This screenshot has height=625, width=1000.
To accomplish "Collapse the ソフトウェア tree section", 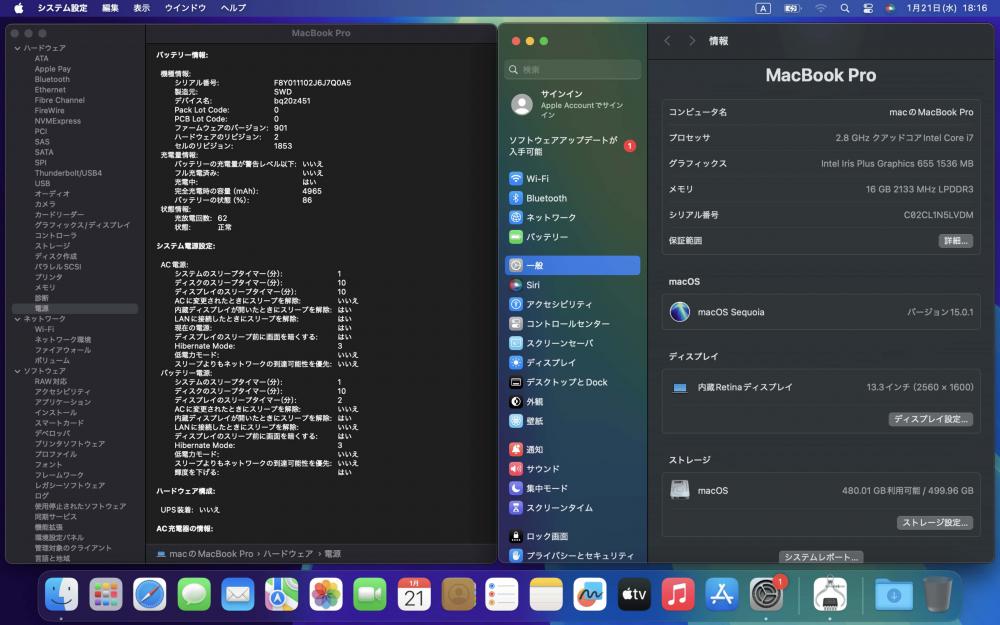I will 17,371.
